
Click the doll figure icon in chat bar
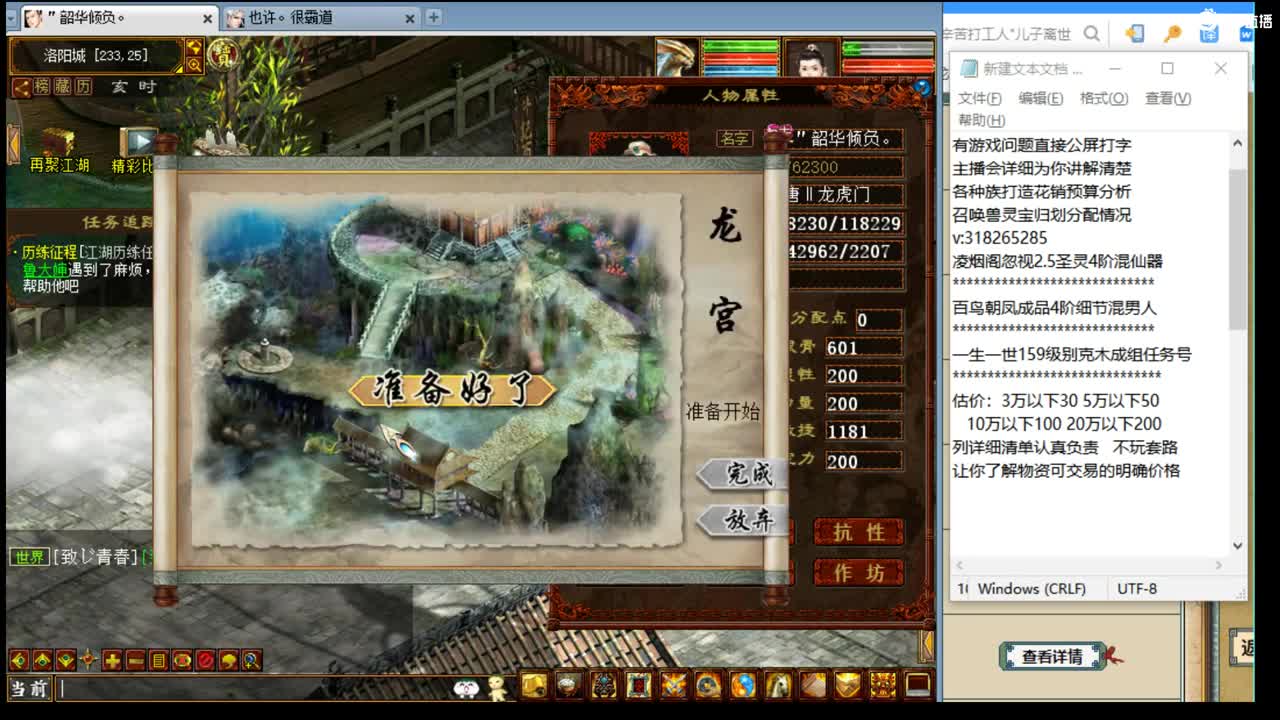click(497, 687)
